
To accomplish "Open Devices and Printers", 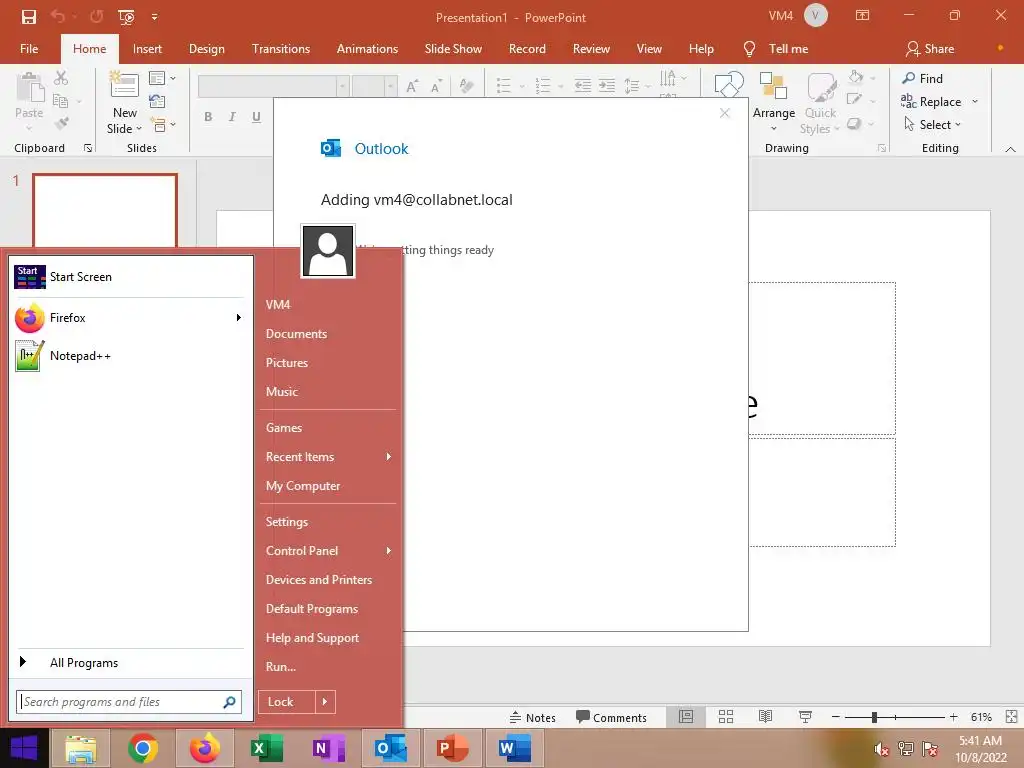I will pyautogui.click(x=319, y=580).
